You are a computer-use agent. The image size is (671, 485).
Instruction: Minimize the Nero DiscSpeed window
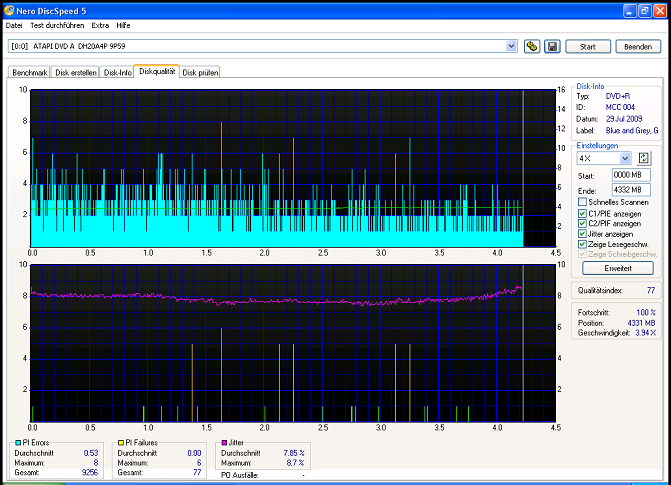(x=629, y=11)
